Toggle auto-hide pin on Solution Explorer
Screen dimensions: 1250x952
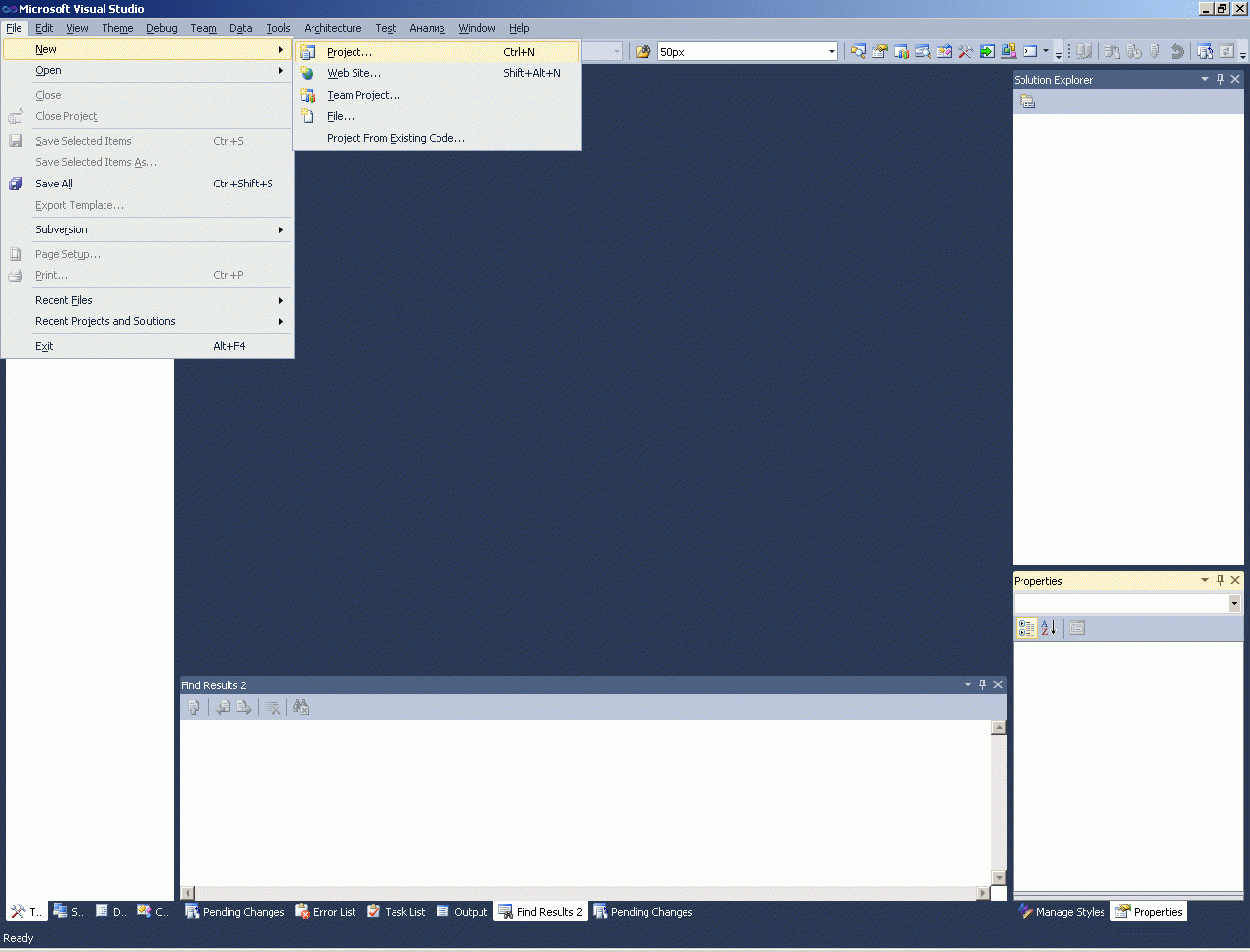[x=1220, y=80]
